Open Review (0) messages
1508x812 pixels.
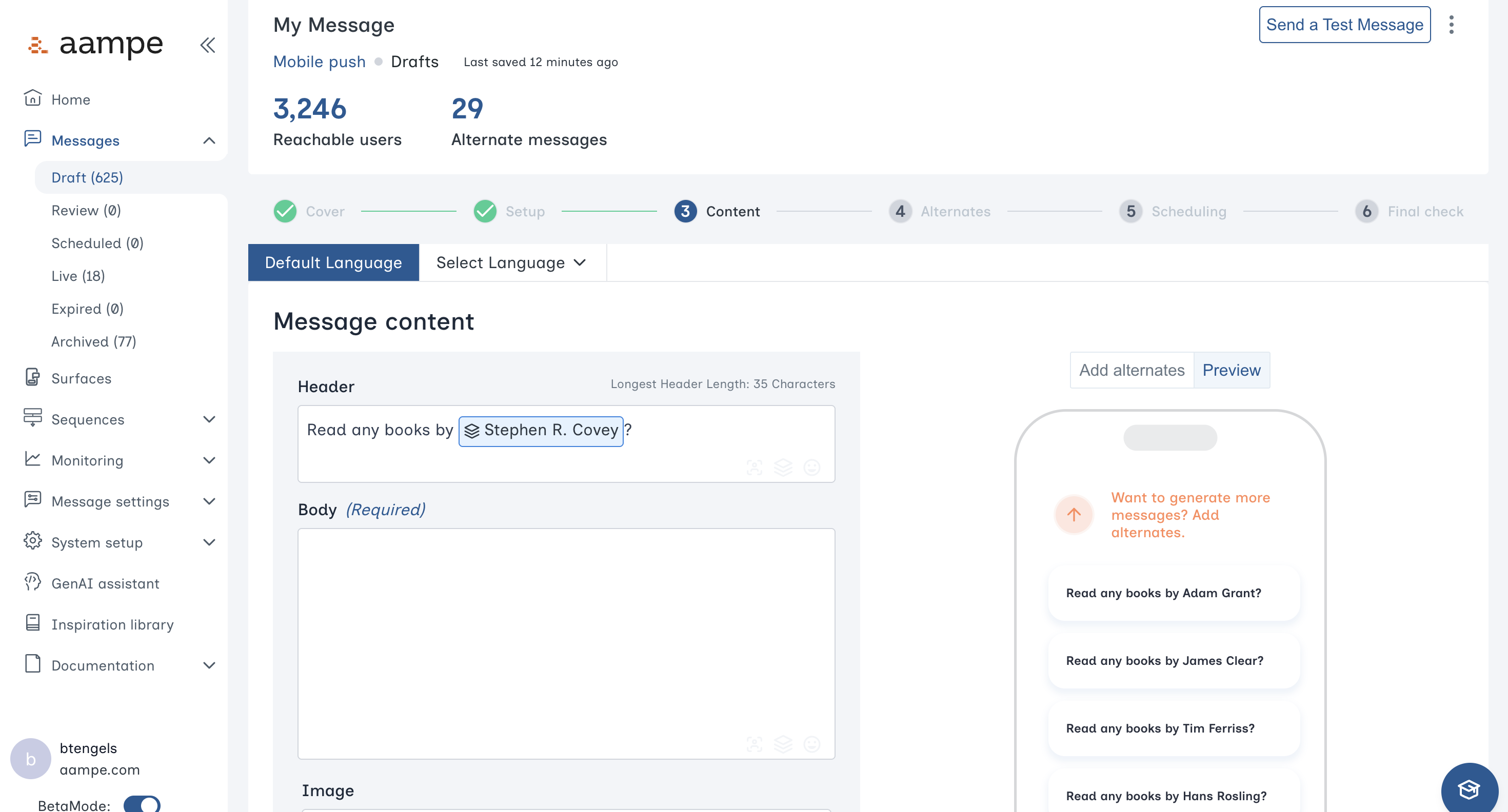(86, 210)
